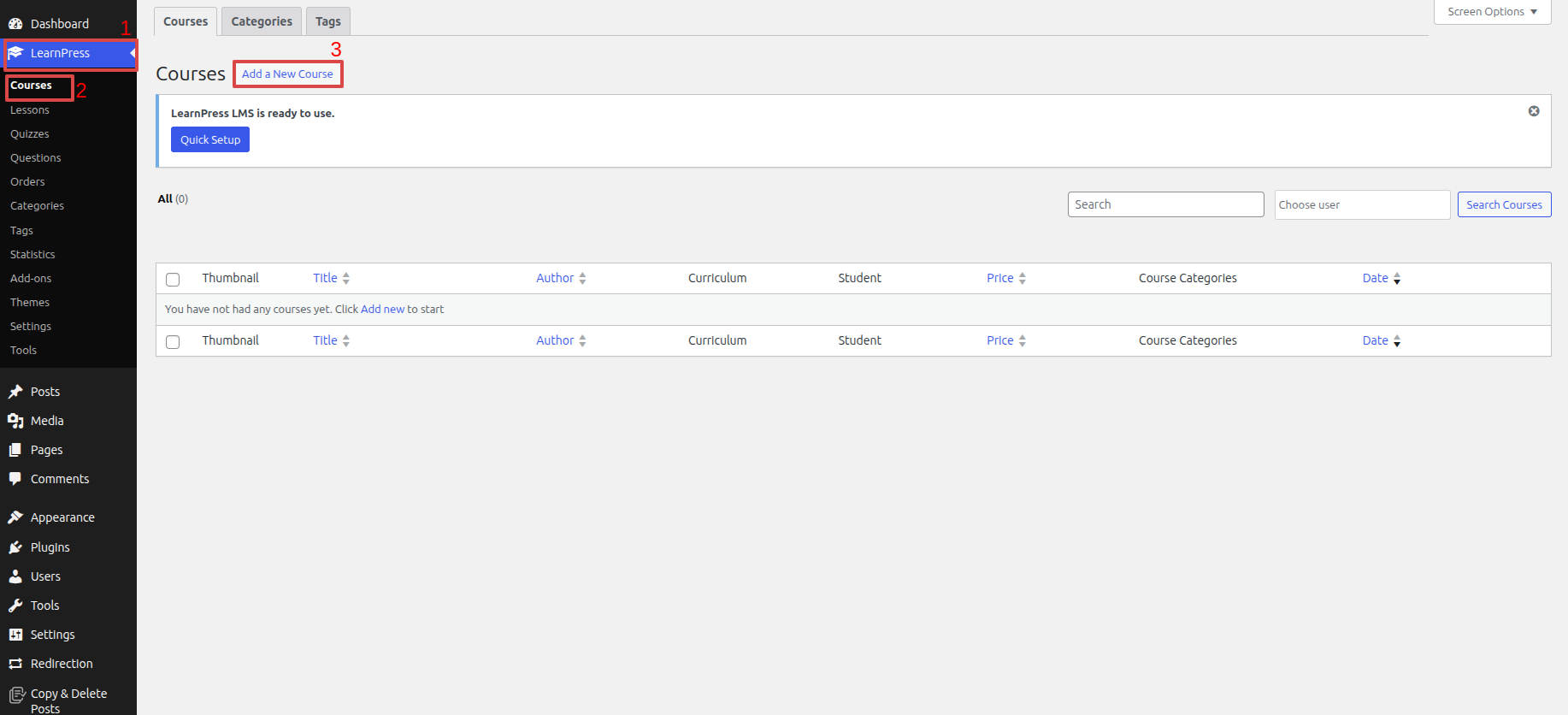Click the Add a New Course button
This screenshot has height=715, width=1568.
click(287, 74)
